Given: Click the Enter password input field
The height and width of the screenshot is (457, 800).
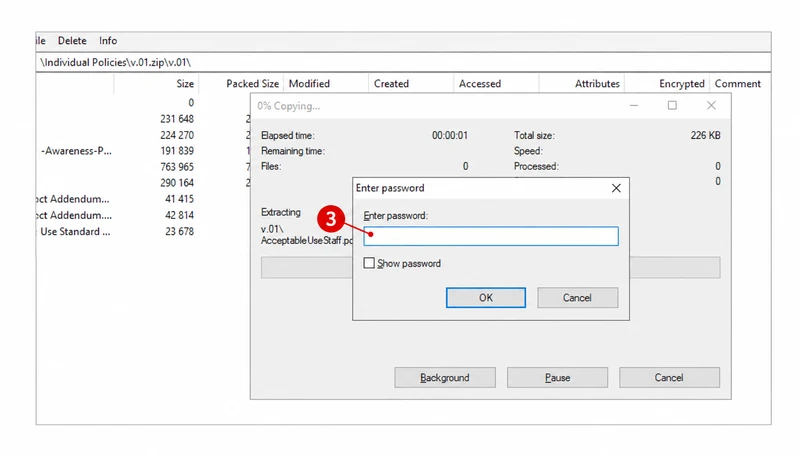Looking at the screenshot, I should click(491, 236).
